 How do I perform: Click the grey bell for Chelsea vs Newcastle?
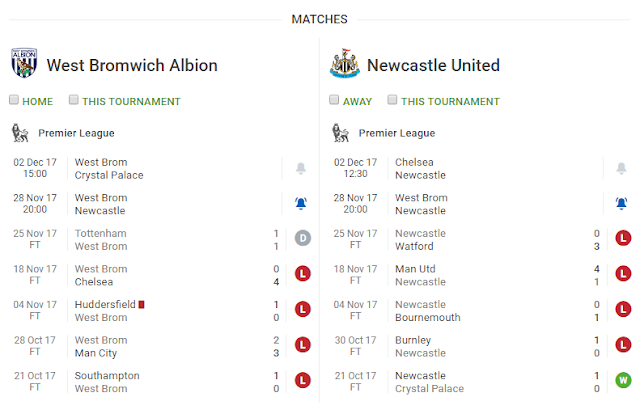(x=621, y=168)
